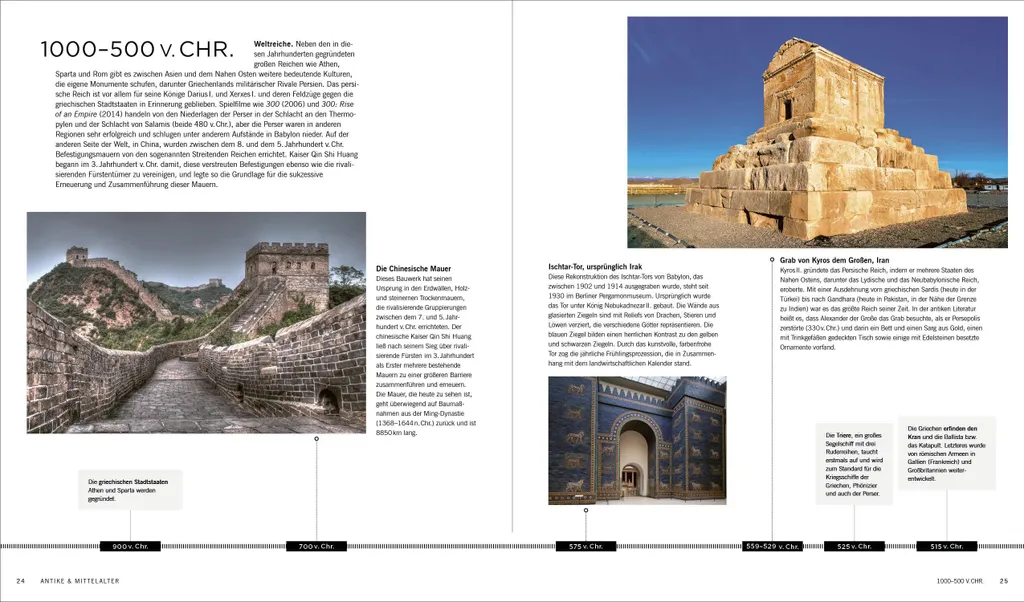The image size is (1024, 602).
Task: Click the heading '1000–500 v. CHR.'
Action: click(137, 50)
